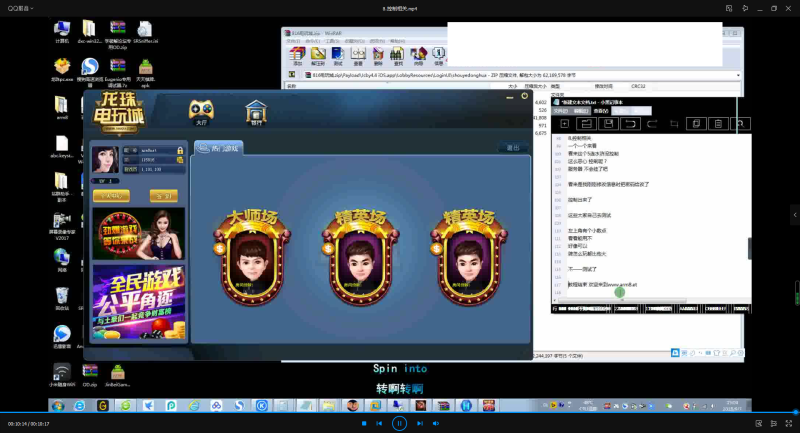Open the 全民游戏 公平角逐 promo banner

[x=138, y=300]
